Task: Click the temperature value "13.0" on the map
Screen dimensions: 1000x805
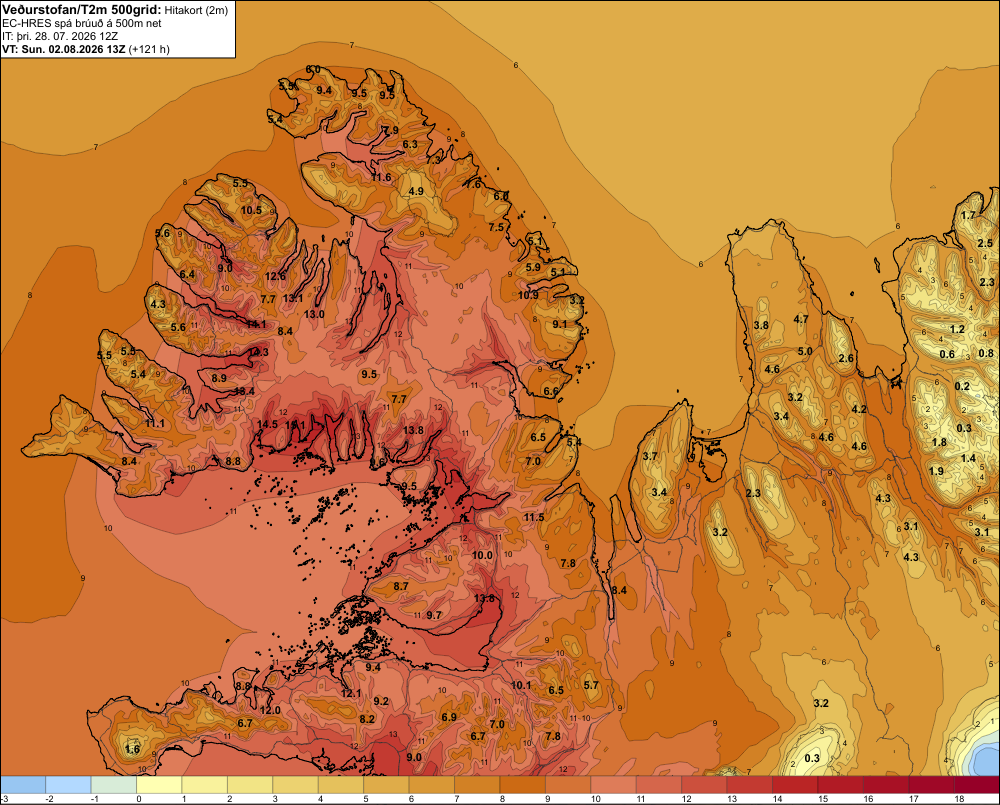Action: pos(314,314)
